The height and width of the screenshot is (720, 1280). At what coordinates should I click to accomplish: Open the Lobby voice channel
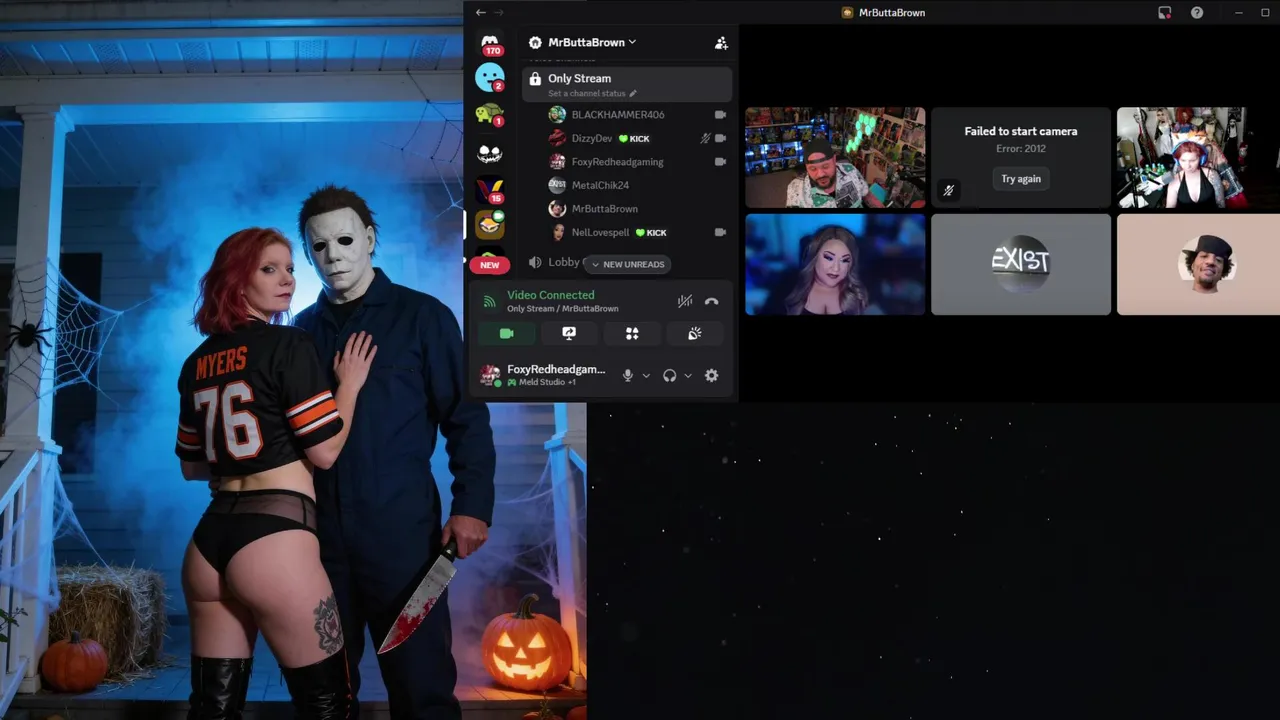pyautogui.click(x=556, y=262)
